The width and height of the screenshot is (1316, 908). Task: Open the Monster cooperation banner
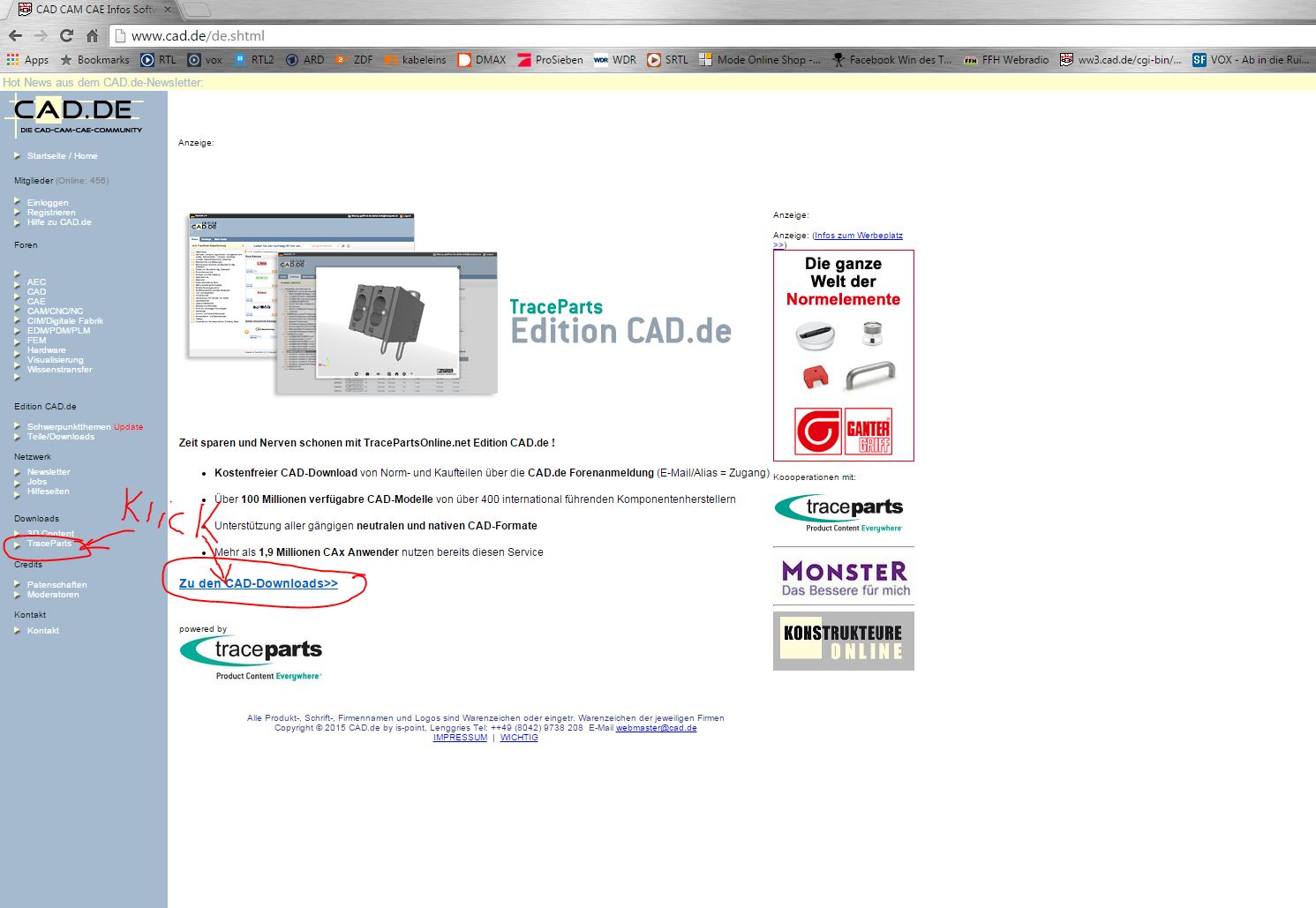pos(844,577)
